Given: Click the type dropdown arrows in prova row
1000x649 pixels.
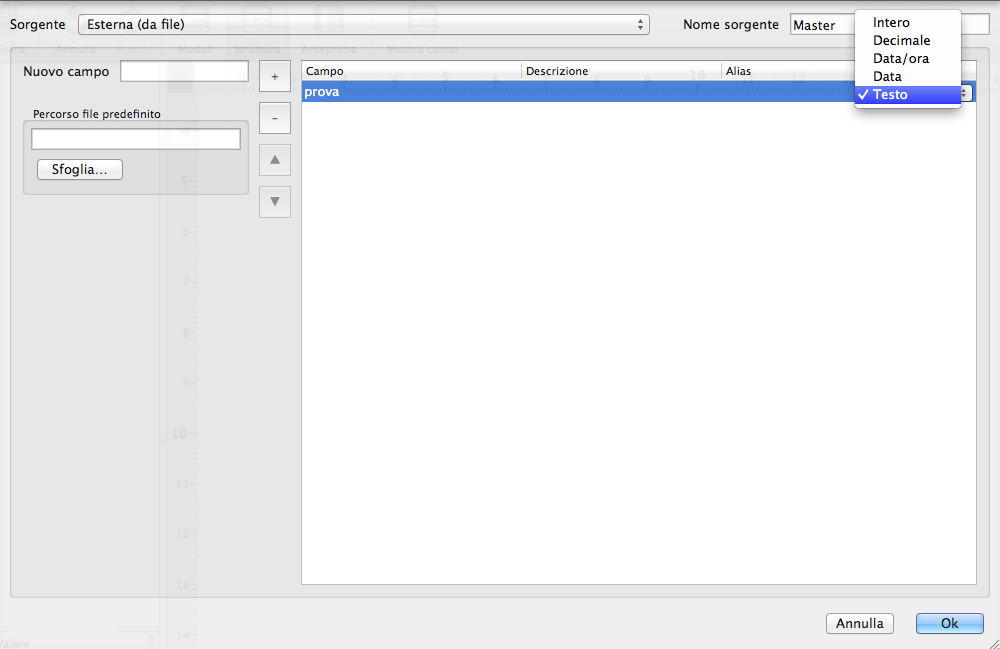Looking at the screenshot, I should [x=966, y=92].
